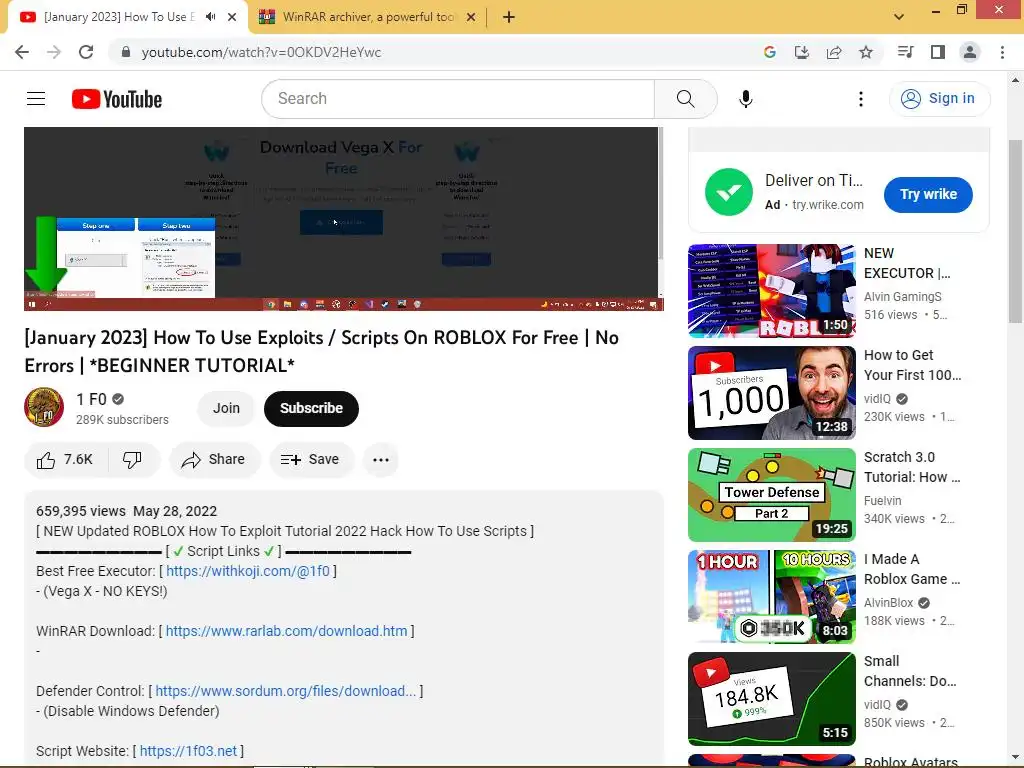Play the Small Channels 184.8K views thumbnail
1024x768 pixels.
[x=772, y=698]
